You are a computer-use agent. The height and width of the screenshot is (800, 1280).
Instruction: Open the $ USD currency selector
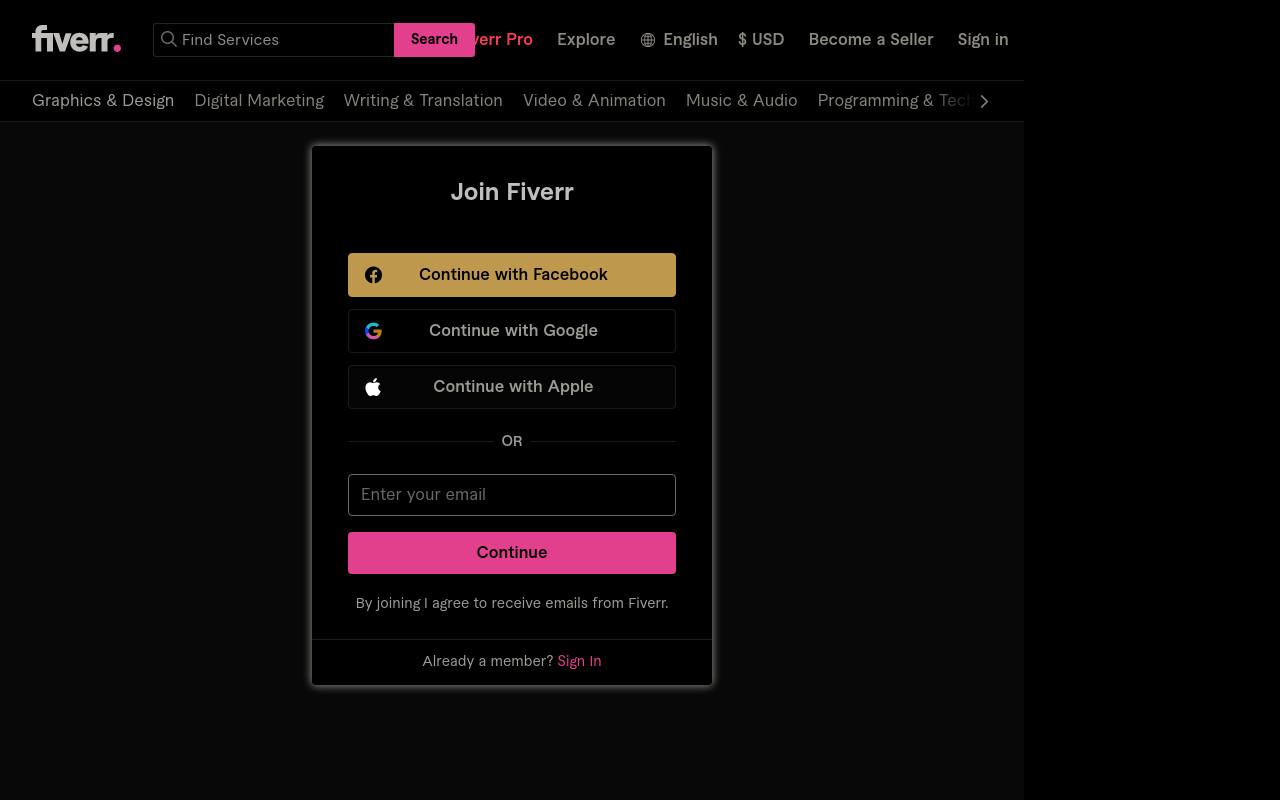761,40
